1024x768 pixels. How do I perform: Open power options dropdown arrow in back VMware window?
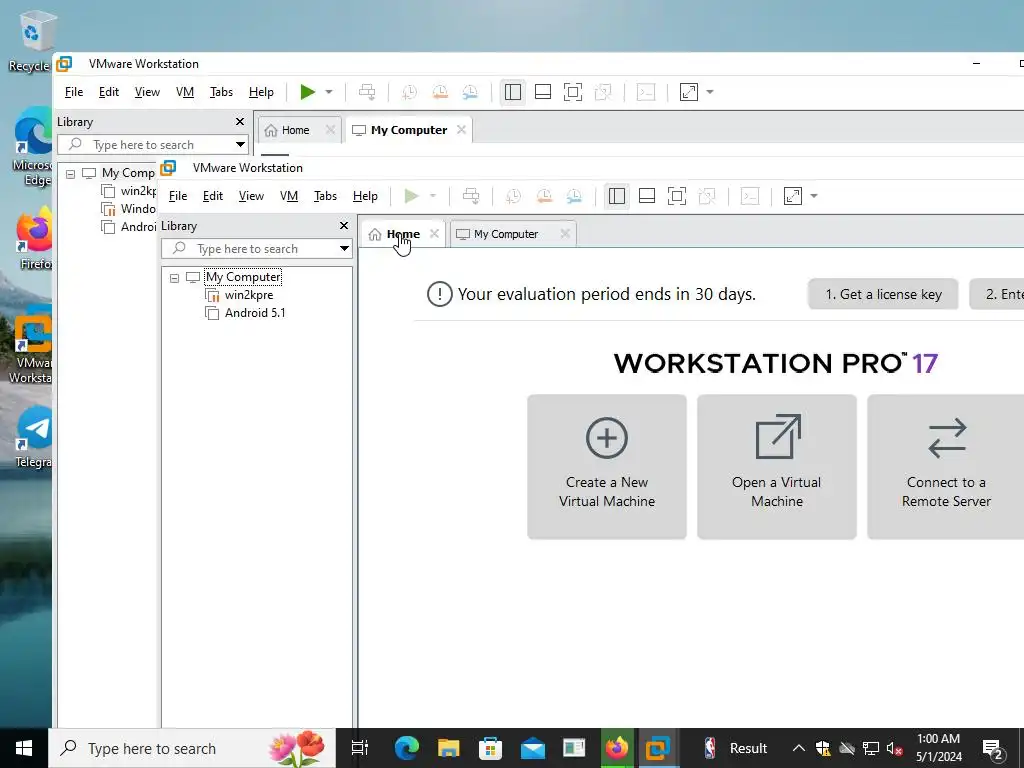click(x=329, y=92)
